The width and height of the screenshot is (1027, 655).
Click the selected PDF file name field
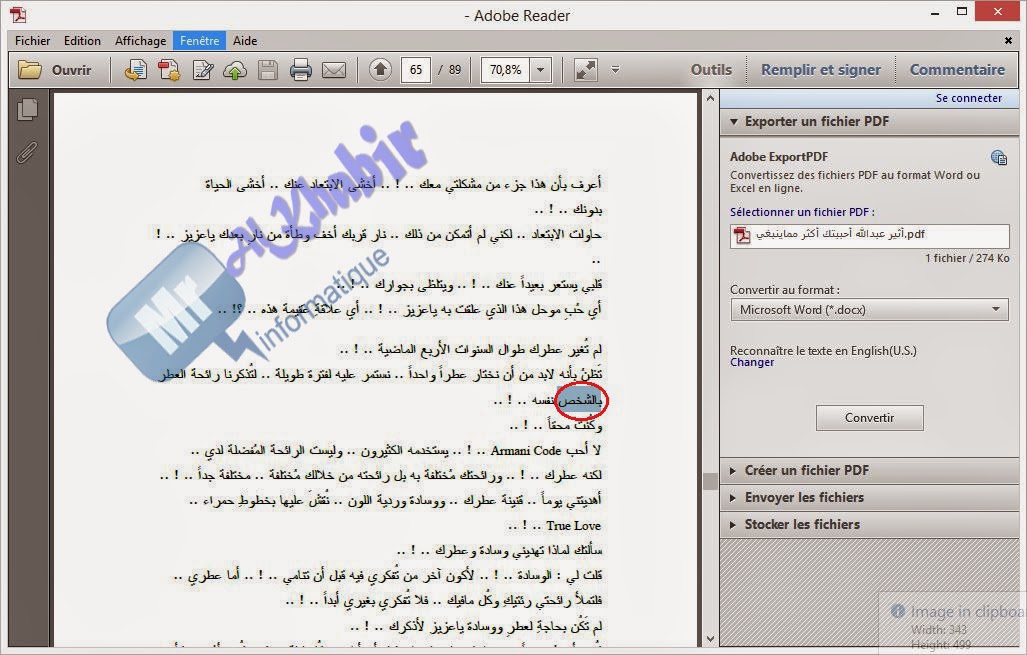(870, 235)
